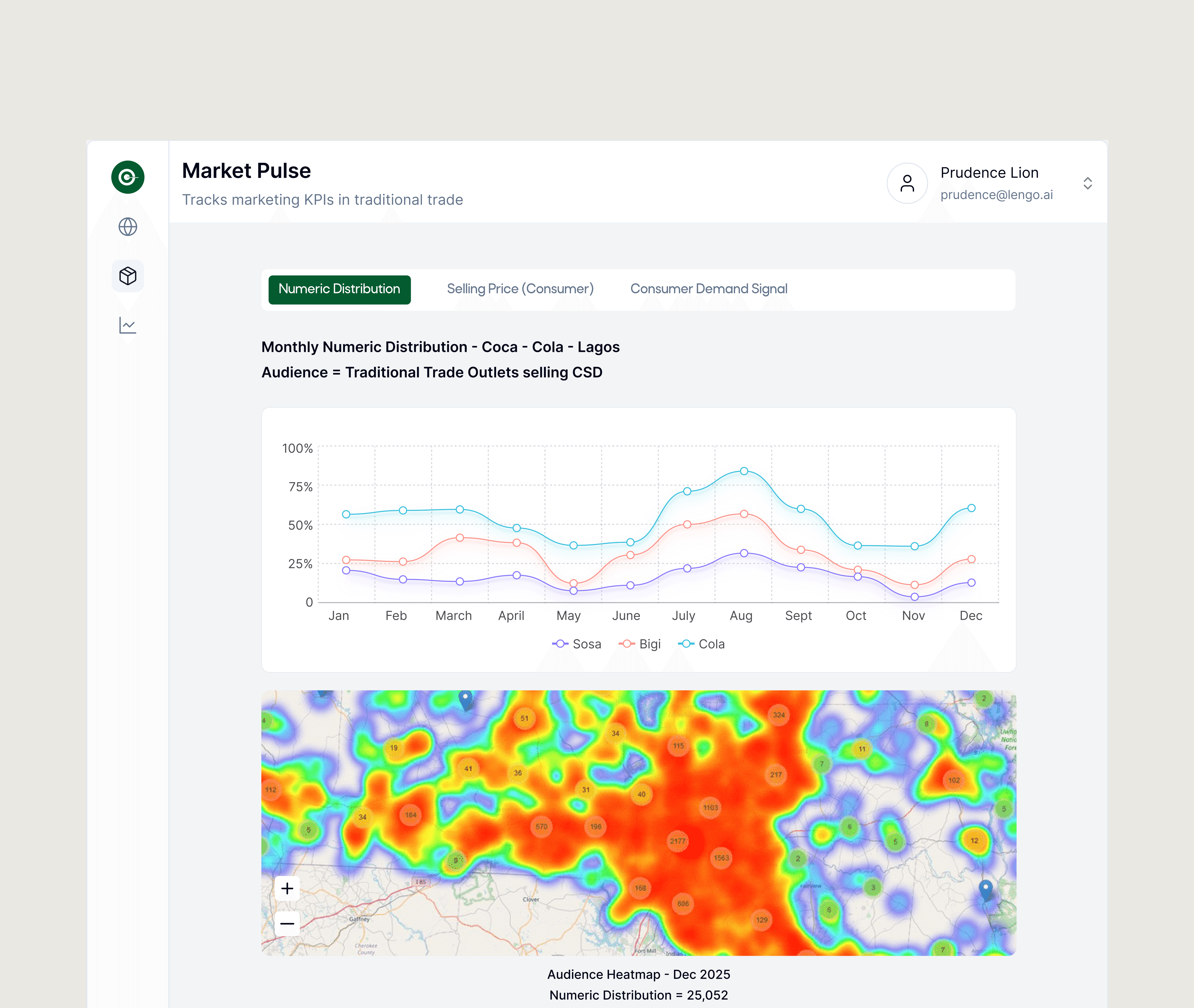
Task: Expand the account switcher chevron
Action: tap(1087, 183)
